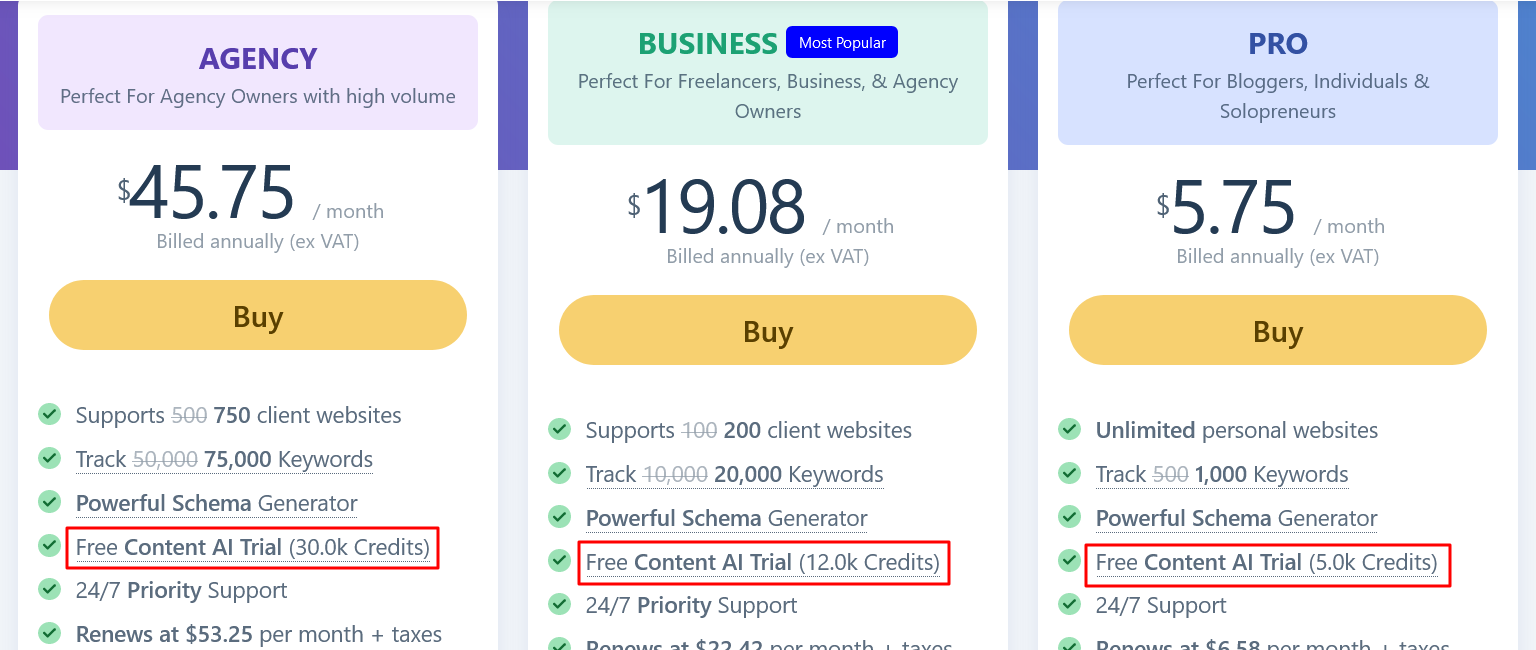Click check icon next to 12.0k Credits trial
1536x650 pixels.
point(559,561)
